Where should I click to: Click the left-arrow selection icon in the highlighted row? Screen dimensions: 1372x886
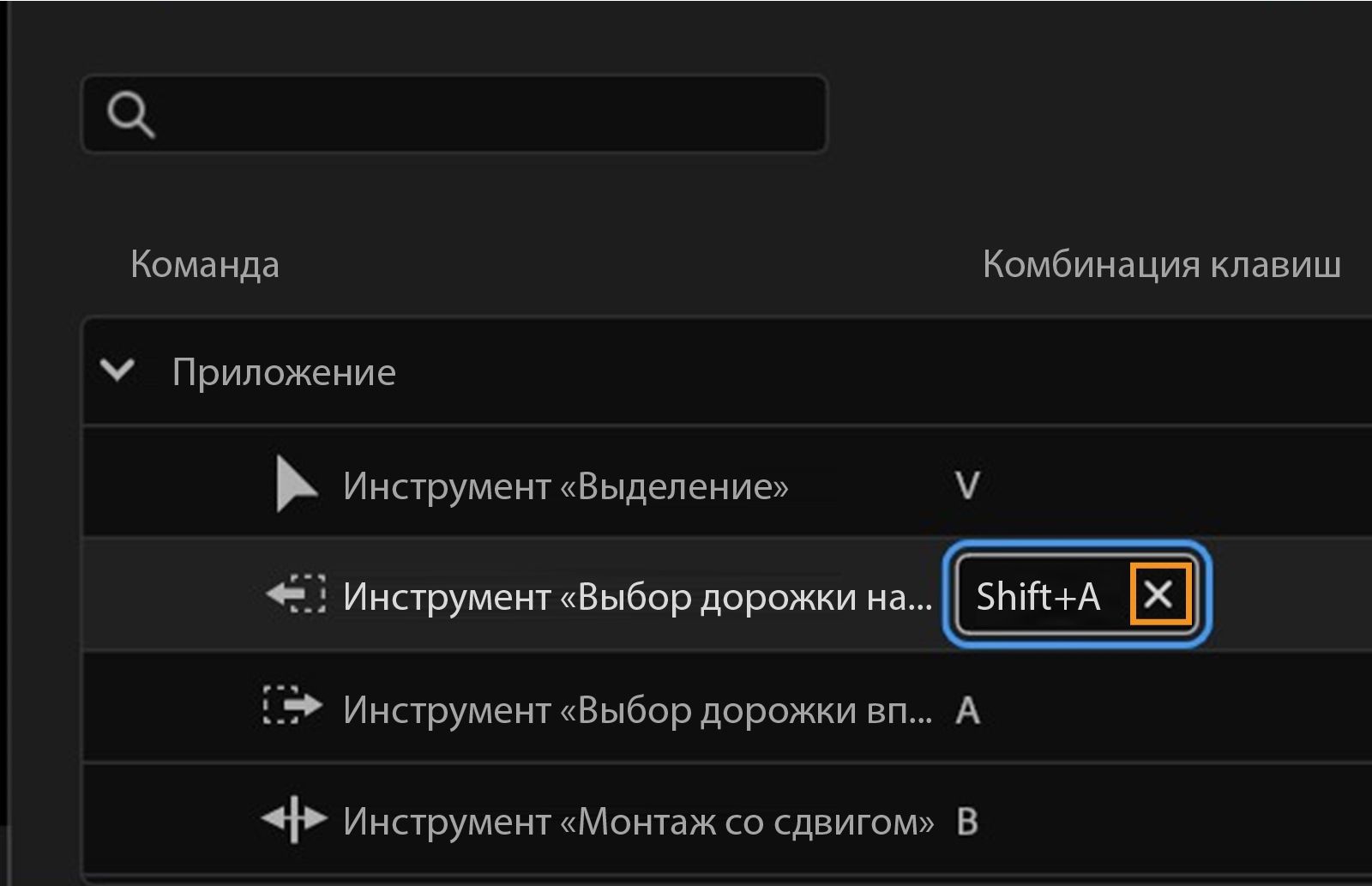pyautogui.click(x=294, y=594)
